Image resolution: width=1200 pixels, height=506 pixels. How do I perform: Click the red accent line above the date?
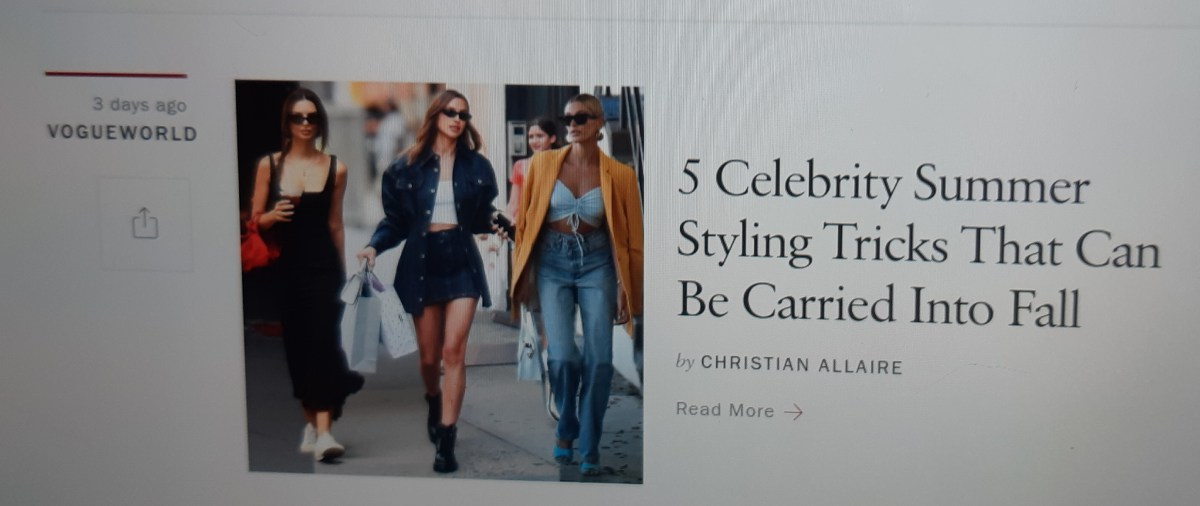point(115,74)
